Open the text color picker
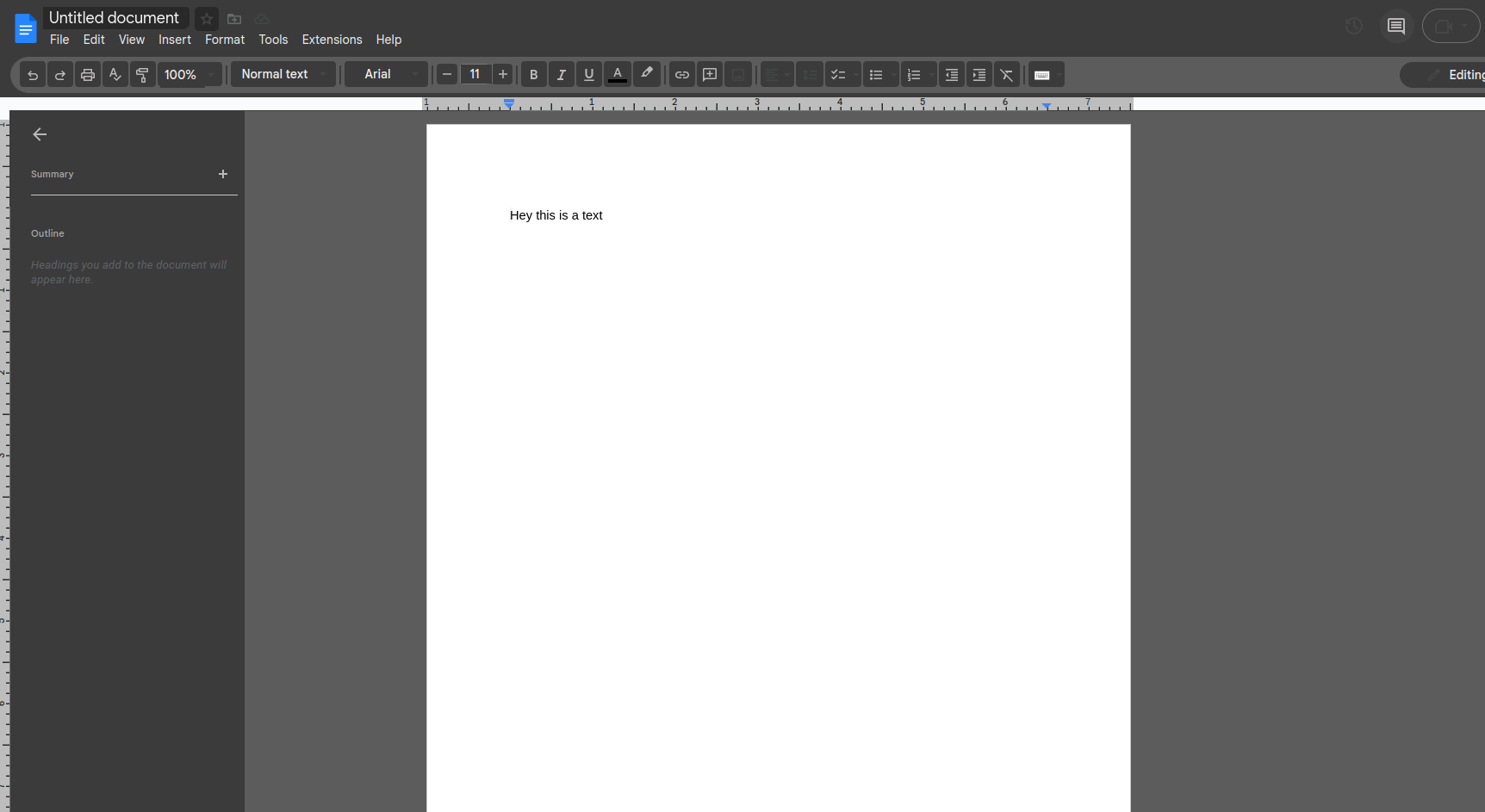Screen dimensions: 1485x812 coord(617,74)
